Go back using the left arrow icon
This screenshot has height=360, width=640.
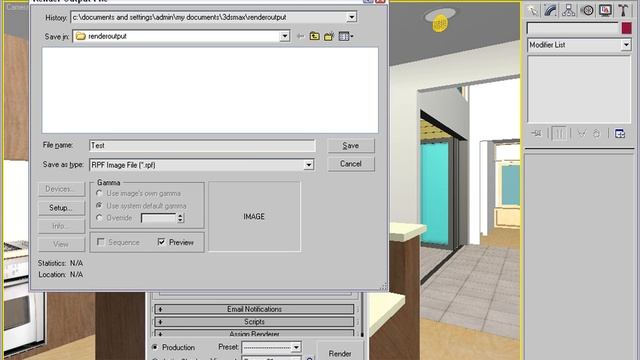click(300, 36)
